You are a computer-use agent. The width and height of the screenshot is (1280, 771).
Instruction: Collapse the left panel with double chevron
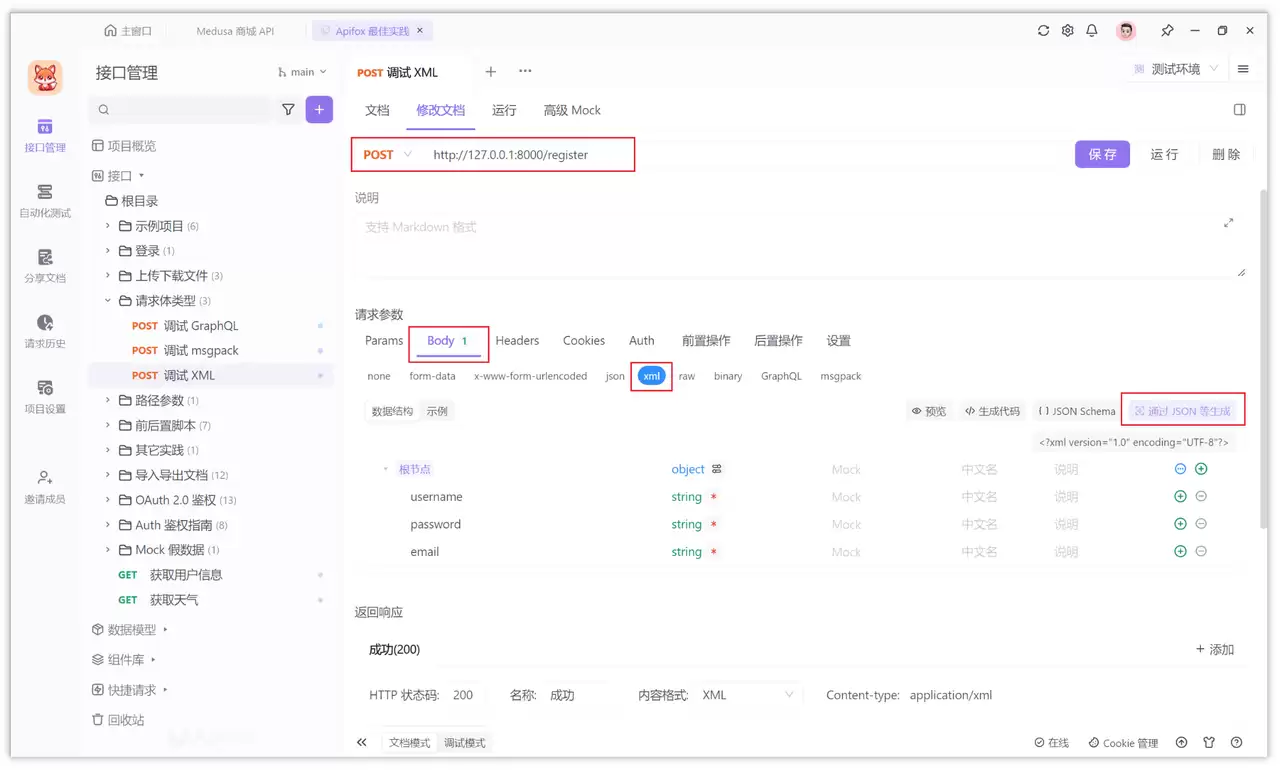pyautogui.click(x=362, y=743)
